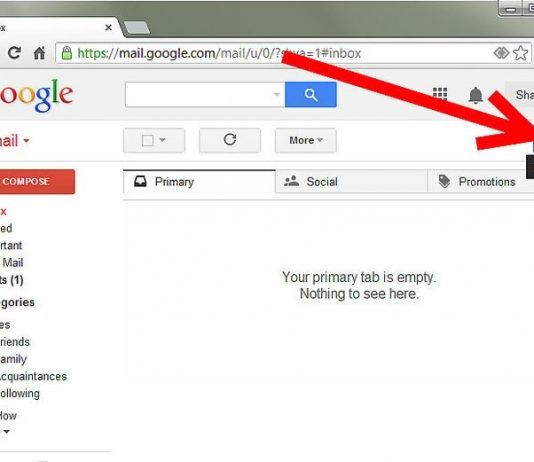Go to the browser home page icon

(x=39, y=53)
